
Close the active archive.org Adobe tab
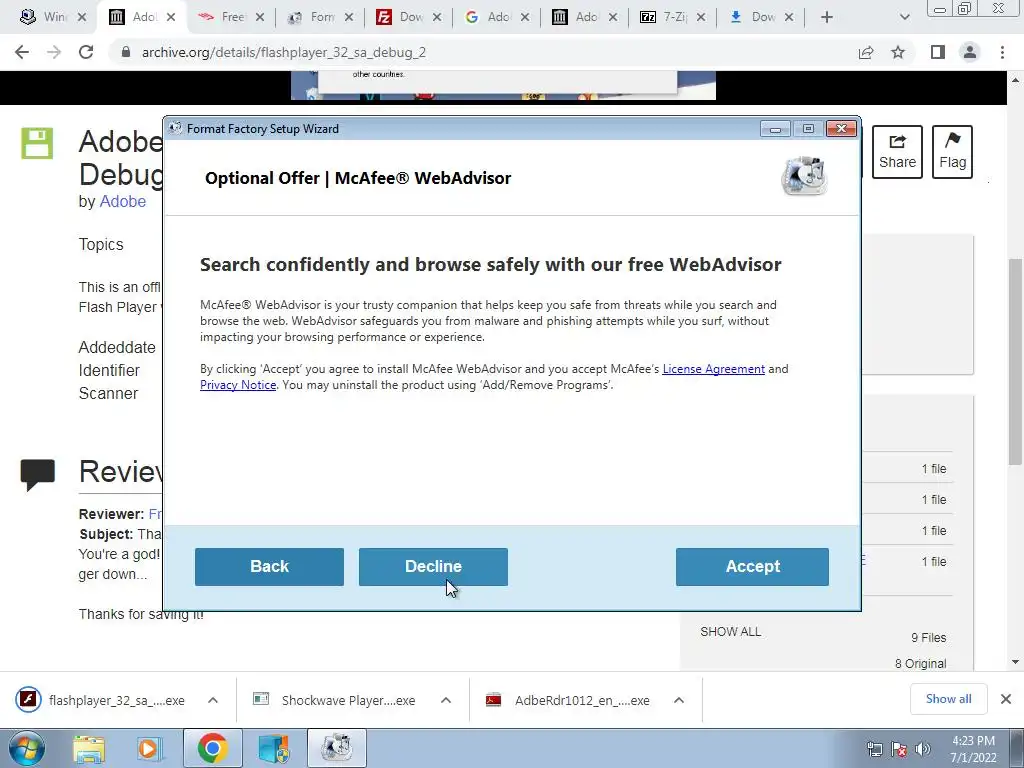(x=170, y=17)
